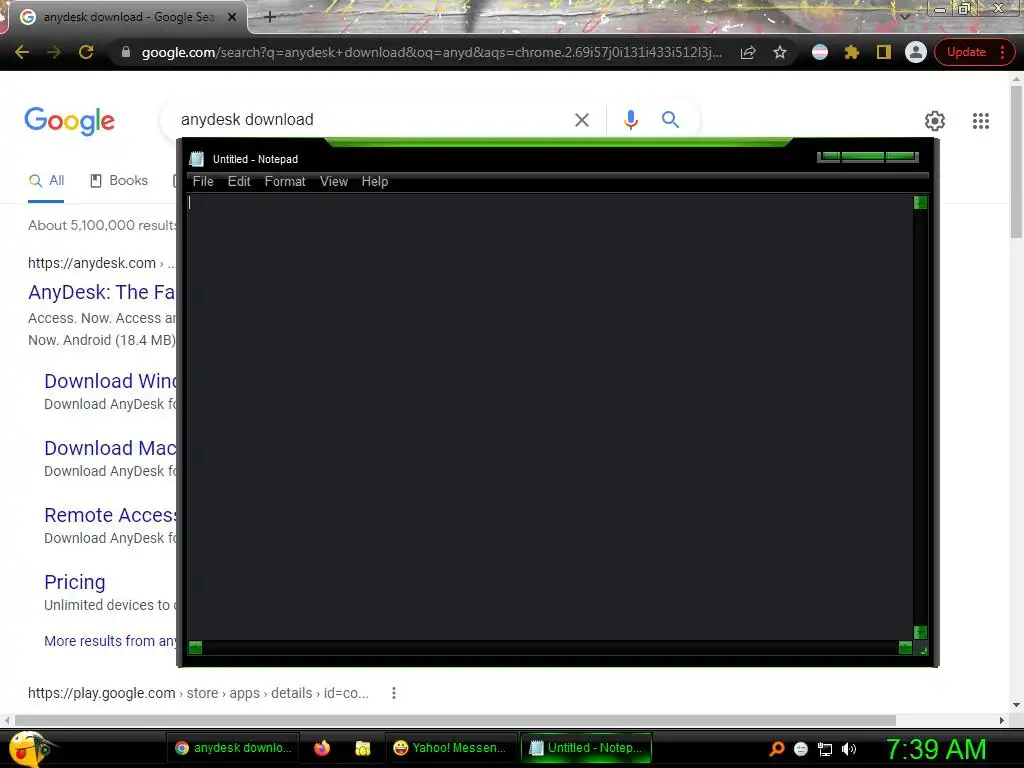The height and width of the screenshot is (768, 1024).
Task: Switch to the Books results tab
Action: pos(119,181)
